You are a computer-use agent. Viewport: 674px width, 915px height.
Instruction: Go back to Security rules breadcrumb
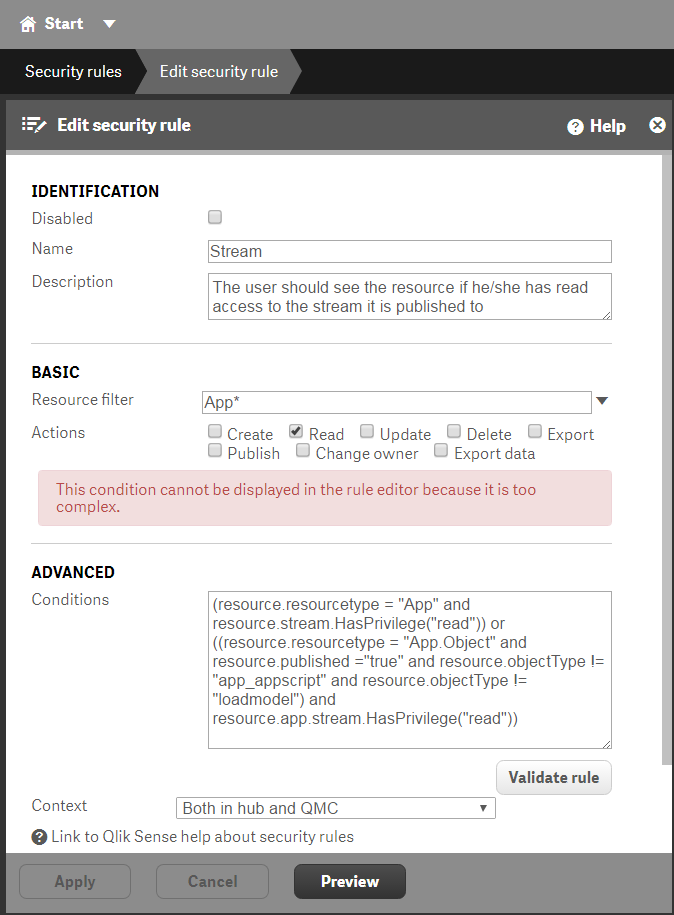point(73,71)
